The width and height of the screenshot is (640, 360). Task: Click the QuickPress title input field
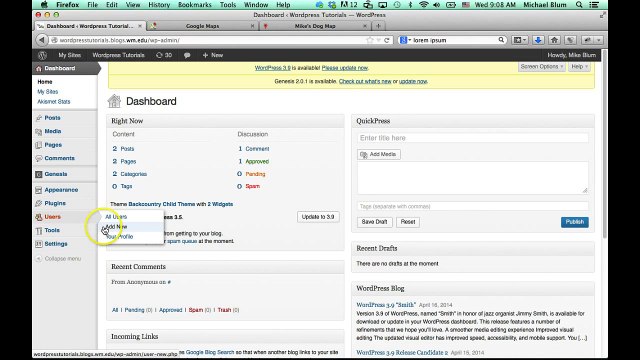point(473,138)
